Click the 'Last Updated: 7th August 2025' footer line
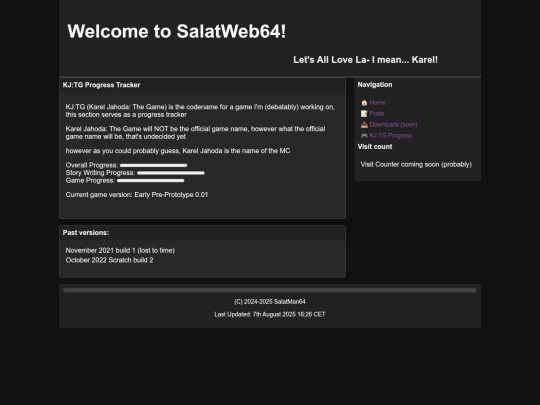This screenshot has width=540, height=405. (270, 314)
